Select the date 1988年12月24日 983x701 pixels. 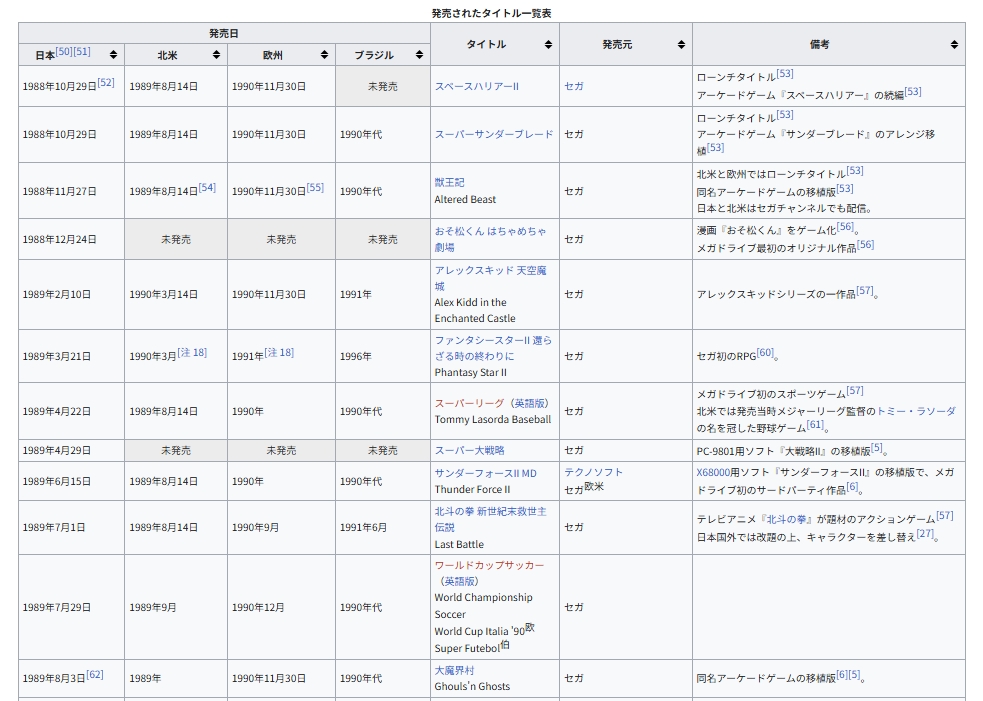point(60,239)
